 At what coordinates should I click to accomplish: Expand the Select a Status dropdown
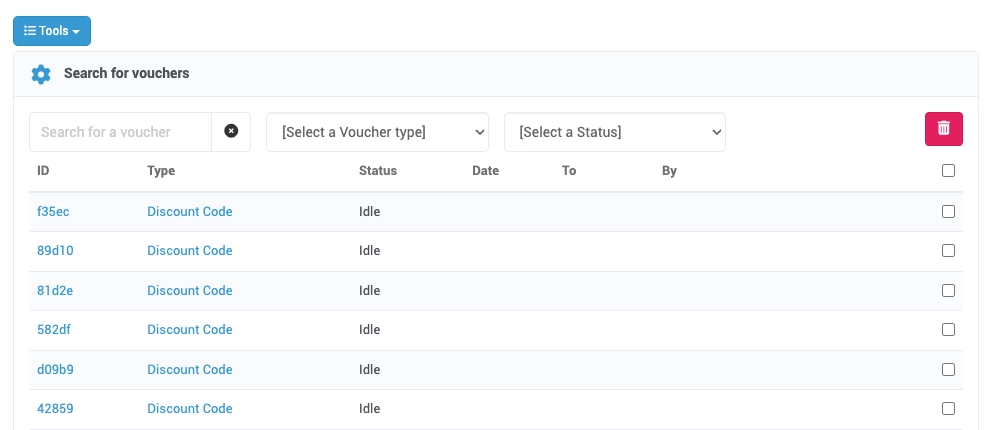click(615, 132)
